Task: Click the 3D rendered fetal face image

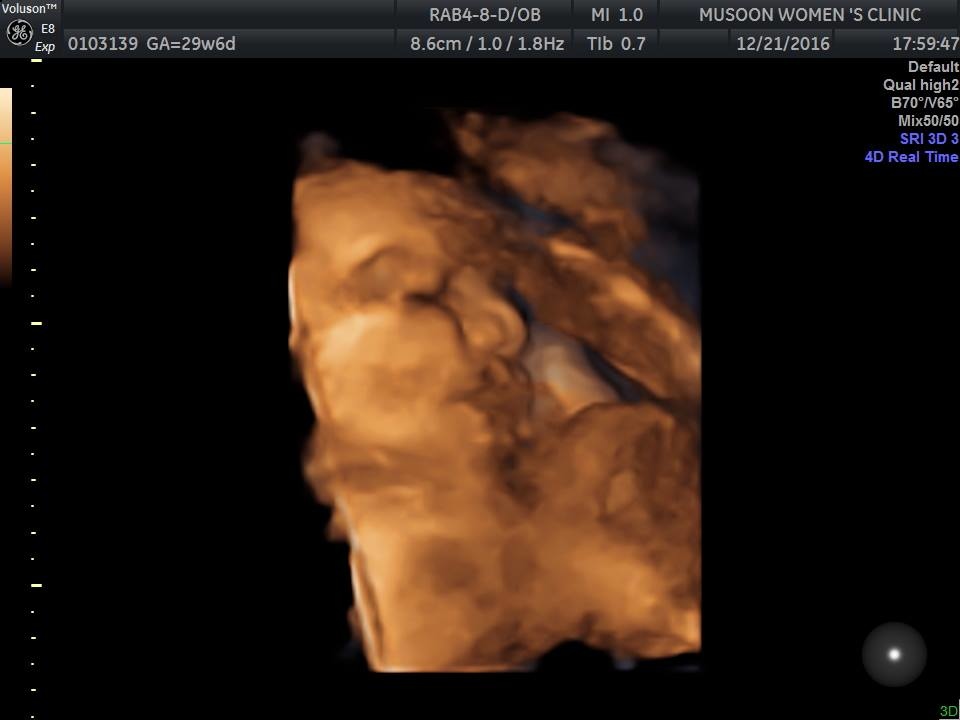Action: [495, 392]
